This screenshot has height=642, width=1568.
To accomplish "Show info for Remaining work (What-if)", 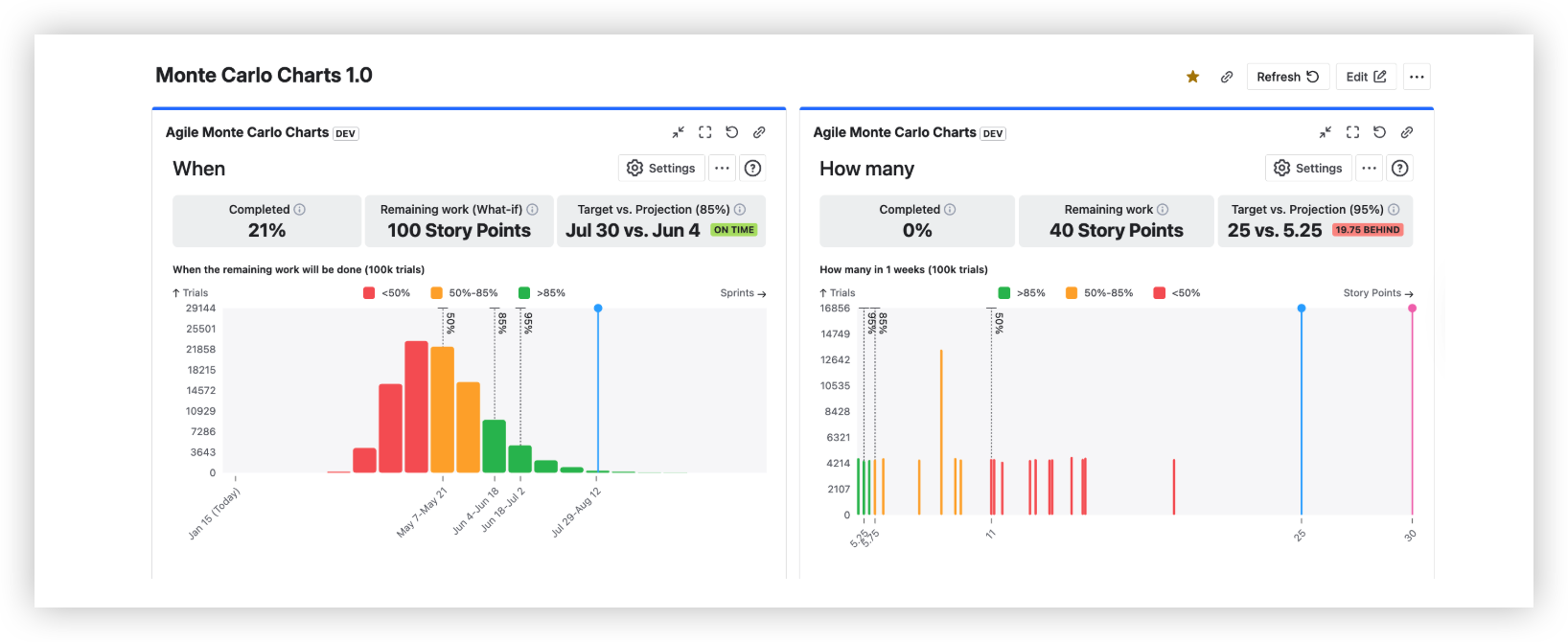I will [533, 210].
